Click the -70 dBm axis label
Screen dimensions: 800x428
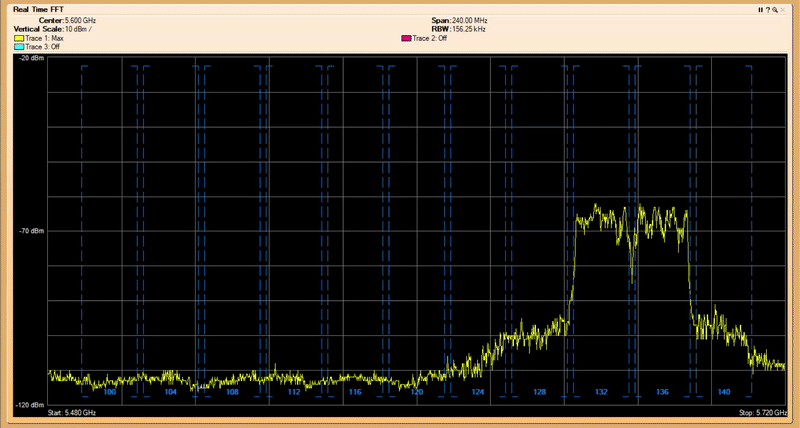pyautogui.click(x=32, y=231)
